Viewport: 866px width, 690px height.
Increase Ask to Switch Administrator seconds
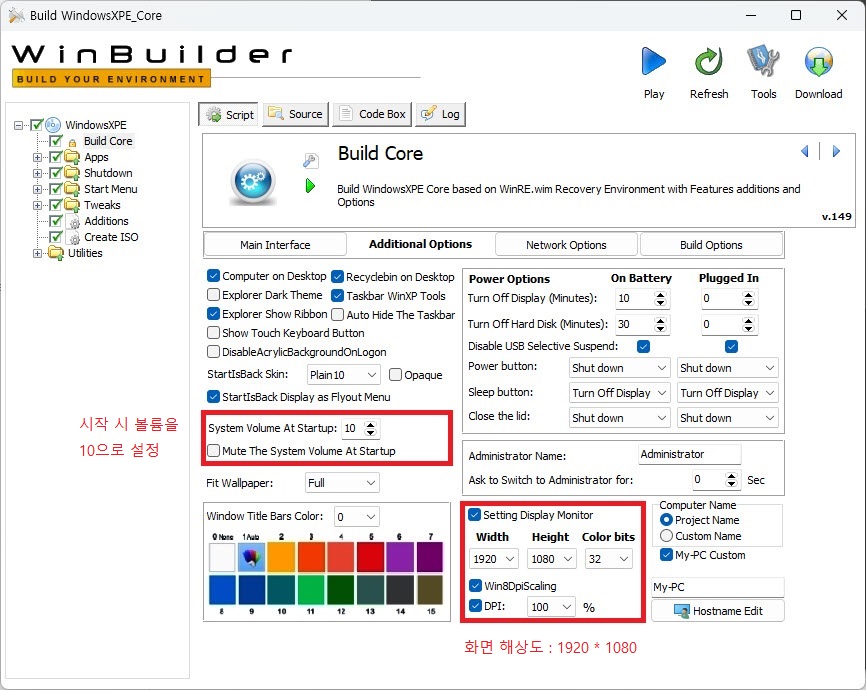point(731,476)
